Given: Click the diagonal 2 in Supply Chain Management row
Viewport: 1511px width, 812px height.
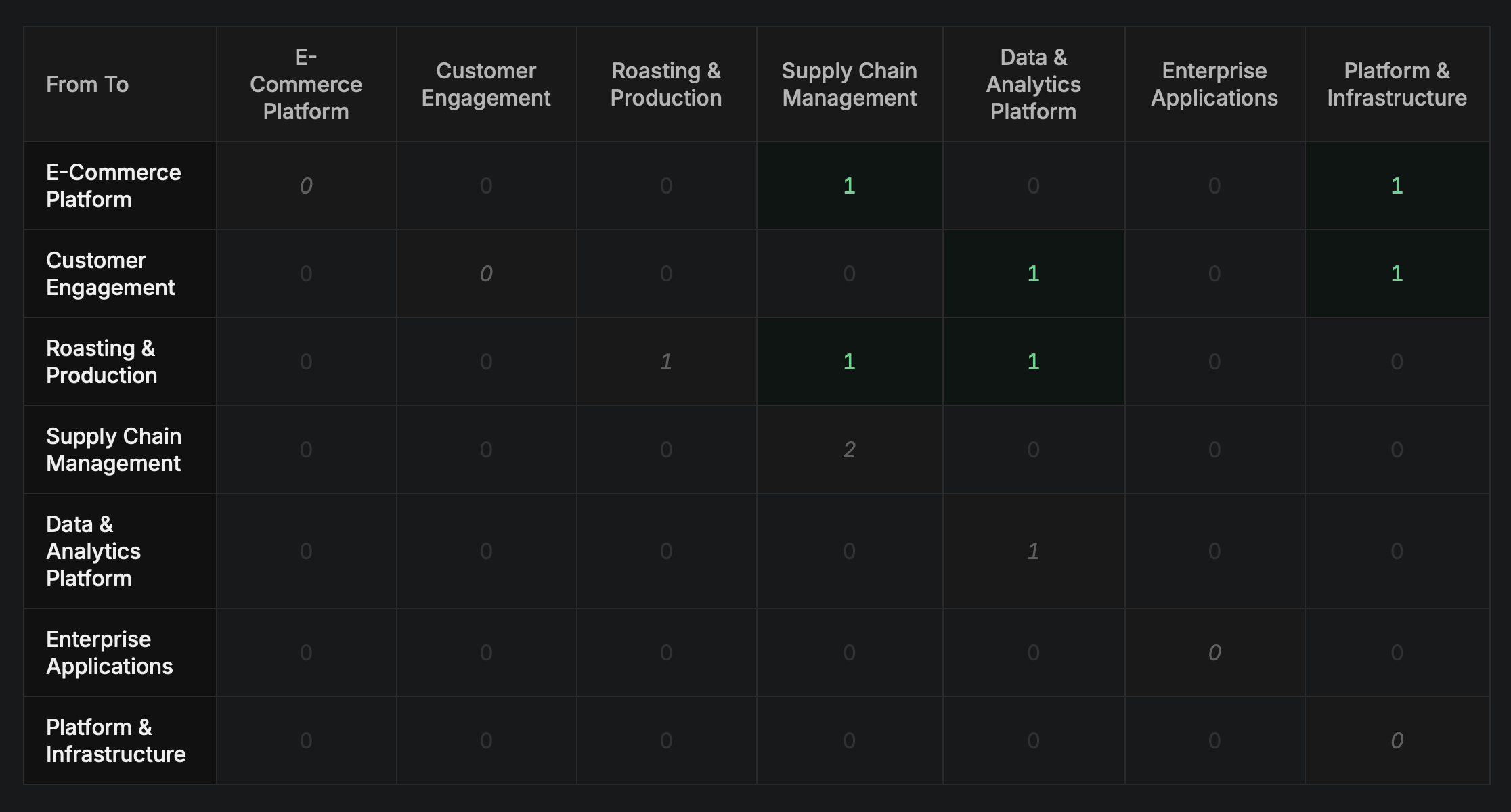Looking at the screenshot, I should [849, 449].
